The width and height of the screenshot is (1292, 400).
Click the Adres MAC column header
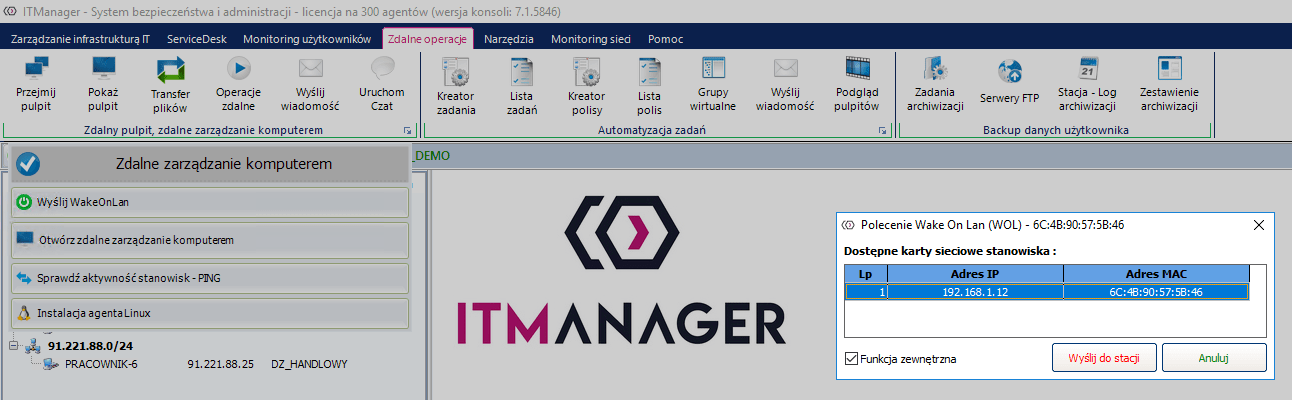[x=1156, y=274]
